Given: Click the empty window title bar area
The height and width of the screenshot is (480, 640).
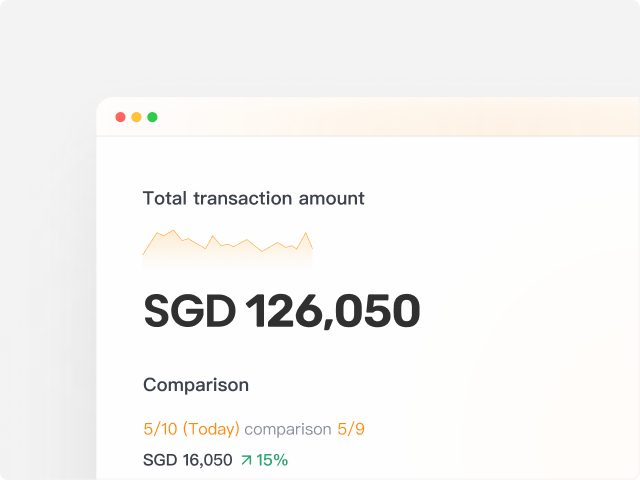Looking at the screenshot, I should (400, 117).
